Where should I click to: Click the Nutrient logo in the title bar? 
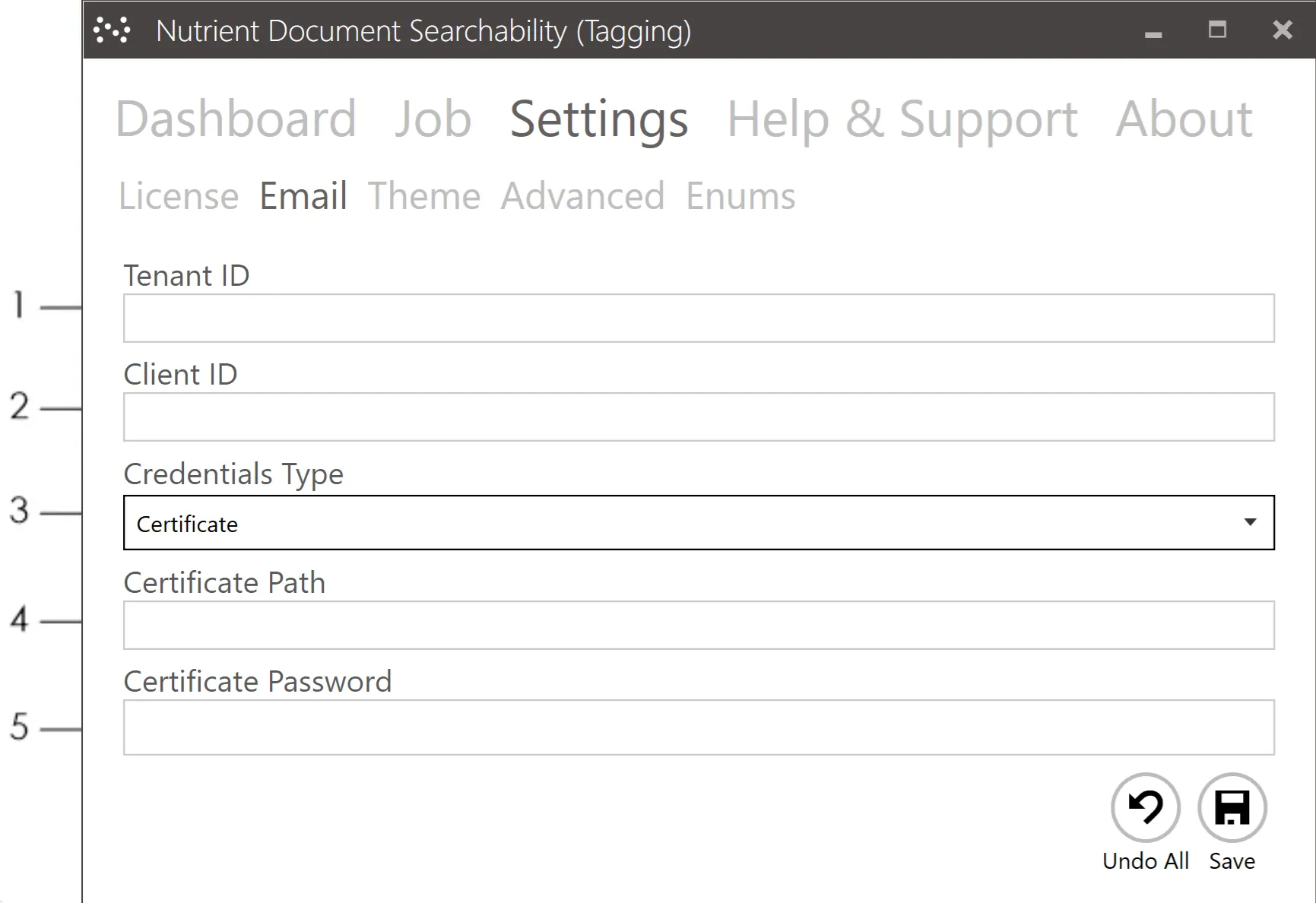click(111, 30)
